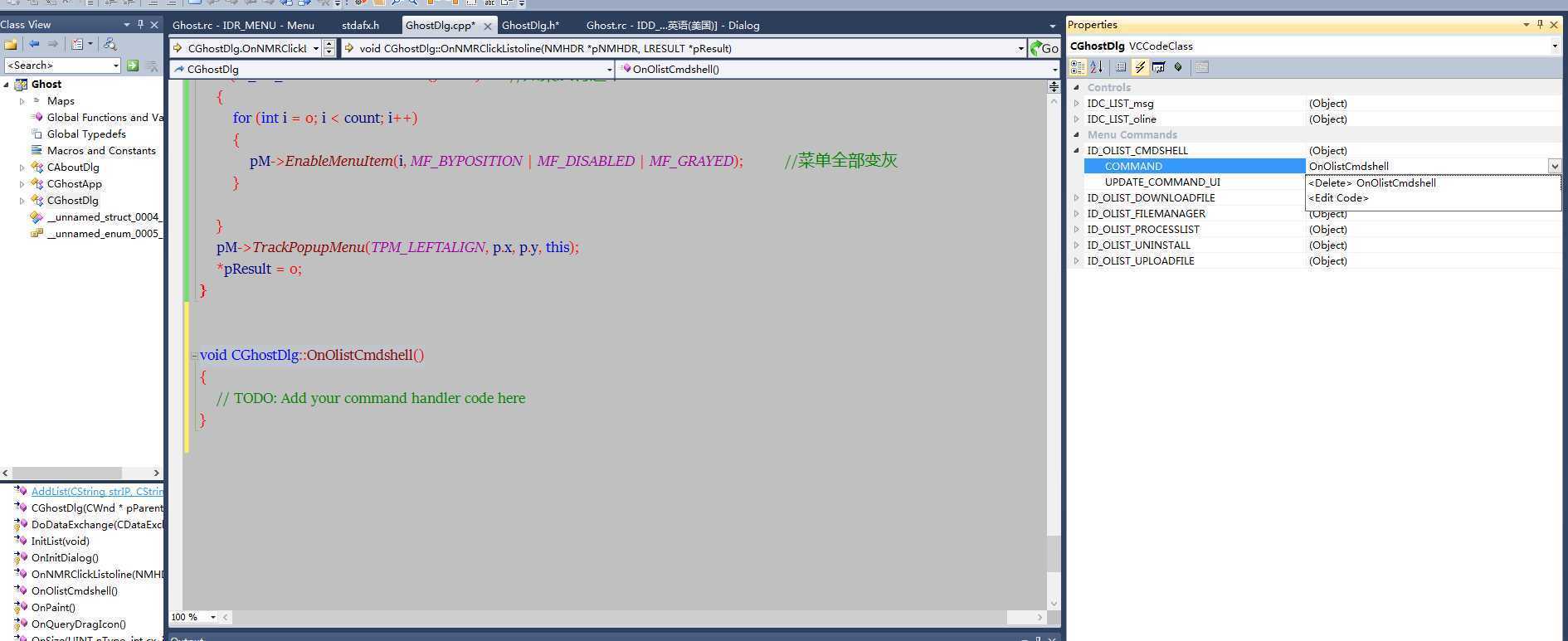The image size is (1568, 641).
Task: Expand the CGhostDlg class node
Action: (22, 201)
